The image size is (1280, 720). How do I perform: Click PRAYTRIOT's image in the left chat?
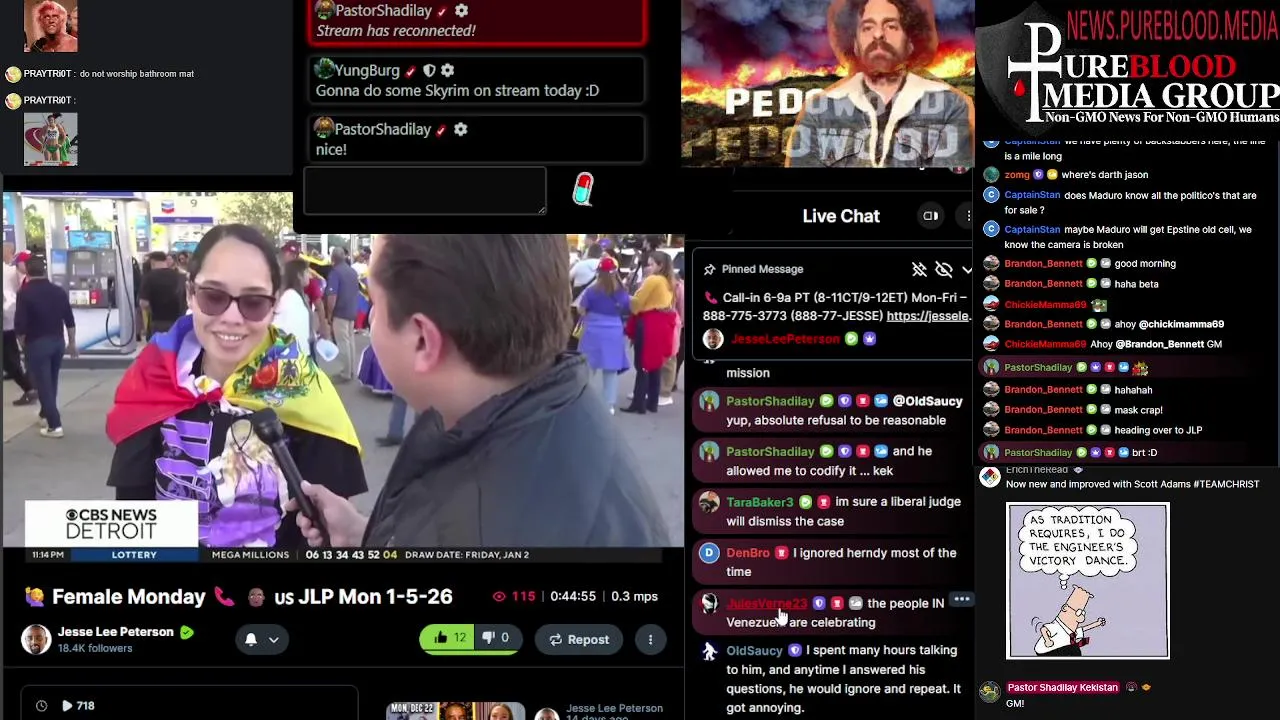tap(50, 138)
